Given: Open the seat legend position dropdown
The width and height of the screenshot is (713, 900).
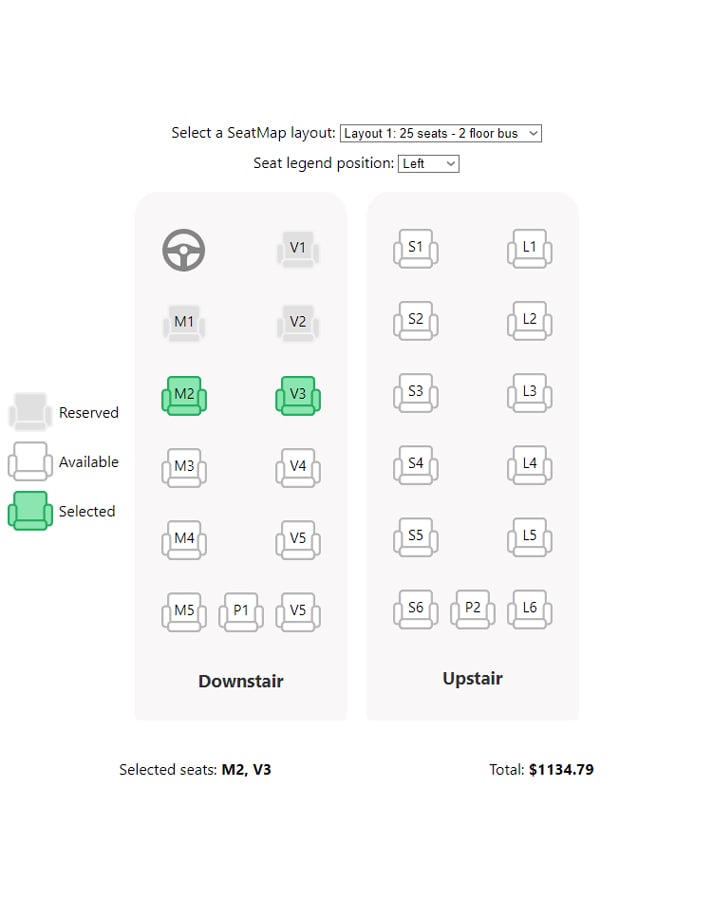Looking at the screenshot, I should coord(428,164).
